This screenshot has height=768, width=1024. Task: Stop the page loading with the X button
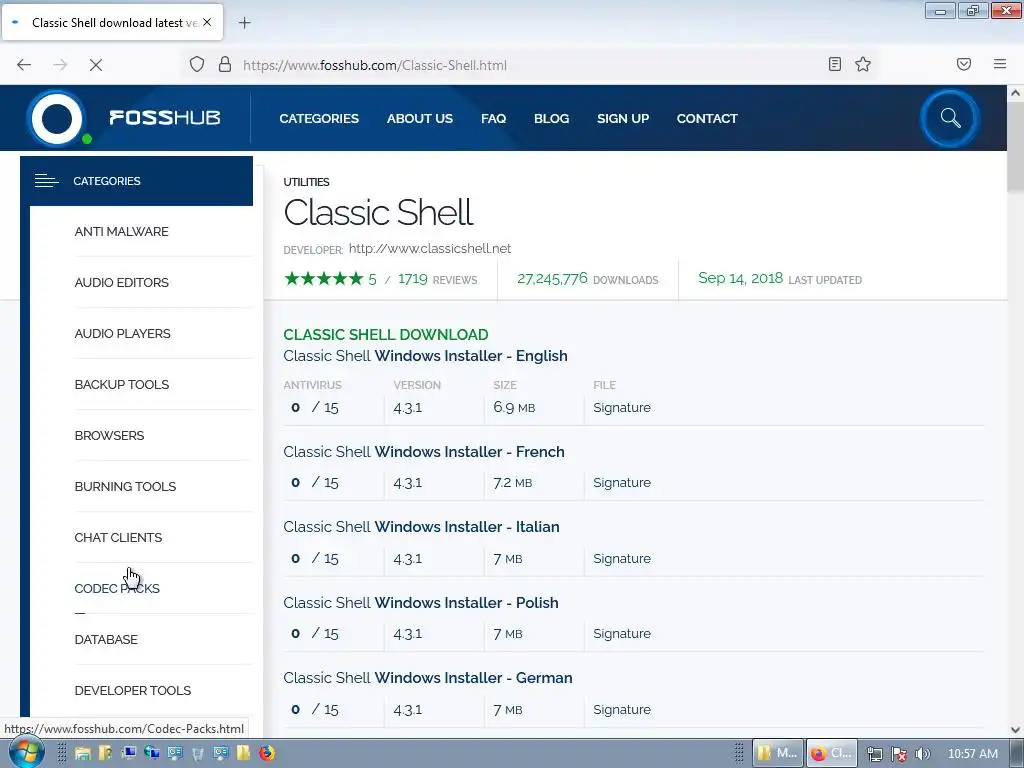(x=96, y=64)
